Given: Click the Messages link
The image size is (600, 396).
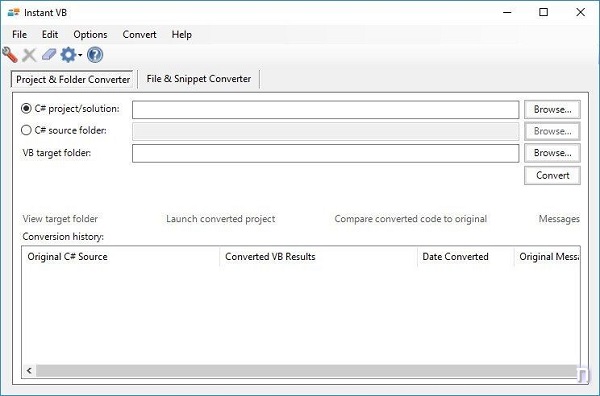Looking at the screenshot, I should pyautogui.click(x=559, y=219).
